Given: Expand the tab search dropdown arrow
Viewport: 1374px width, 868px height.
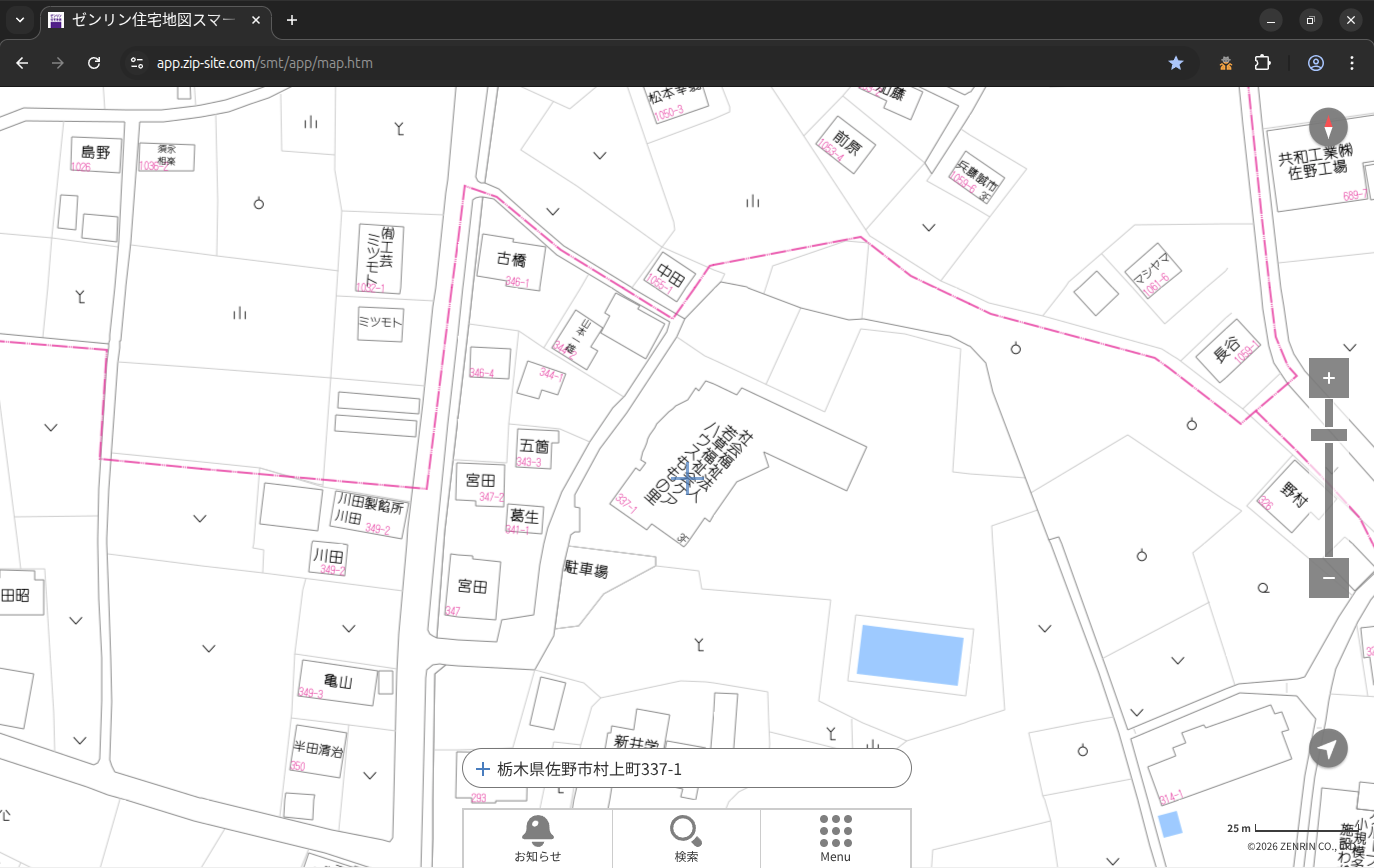Looking at the screenshot, I should point(20,20).
